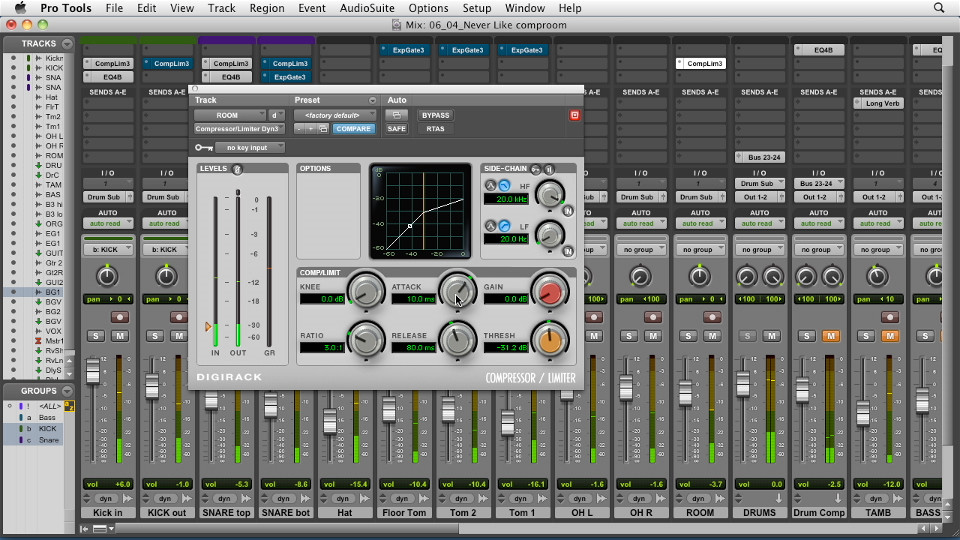
Task: Toggle the LF filter enable IN button
Action: click(x=568, y=251)
